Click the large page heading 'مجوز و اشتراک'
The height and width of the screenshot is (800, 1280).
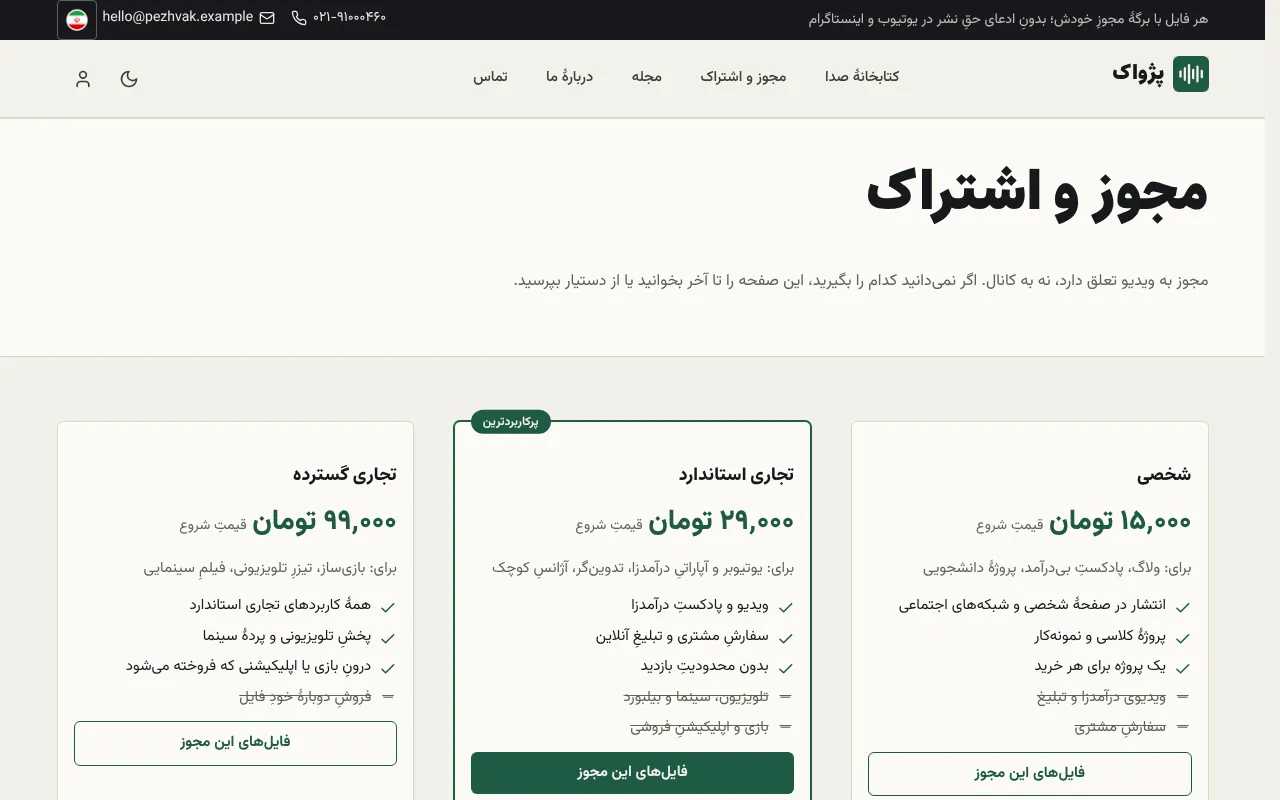click(x=1037, y=191)
